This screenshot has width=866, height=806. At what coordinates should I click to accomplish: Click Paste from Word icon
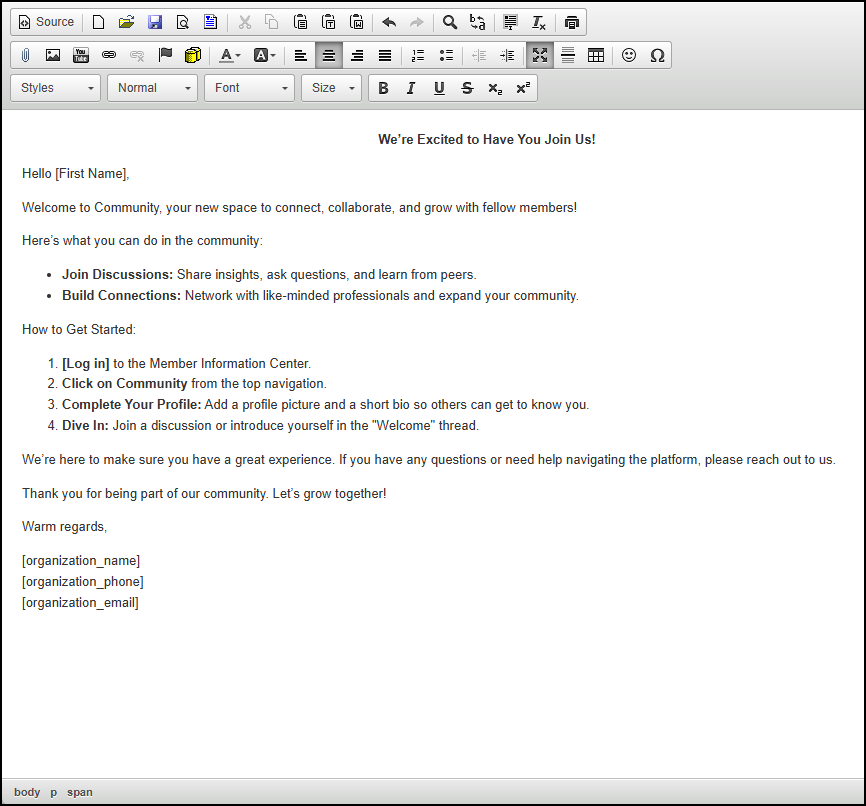(x=357, y=22)
